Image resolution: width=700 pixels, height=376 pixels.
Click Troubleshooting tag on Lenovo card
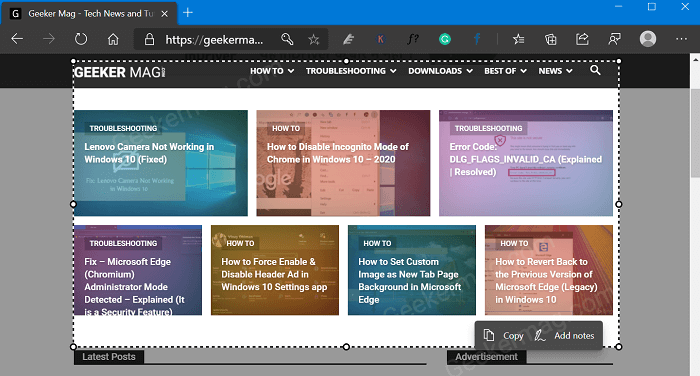[123, 128]
